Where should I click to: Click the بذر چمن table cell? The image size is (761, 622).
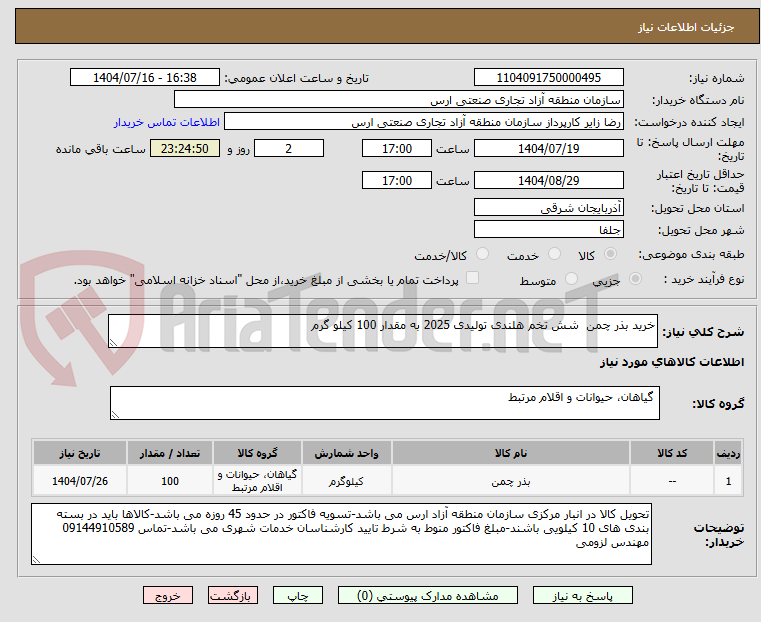click(511, 481)
